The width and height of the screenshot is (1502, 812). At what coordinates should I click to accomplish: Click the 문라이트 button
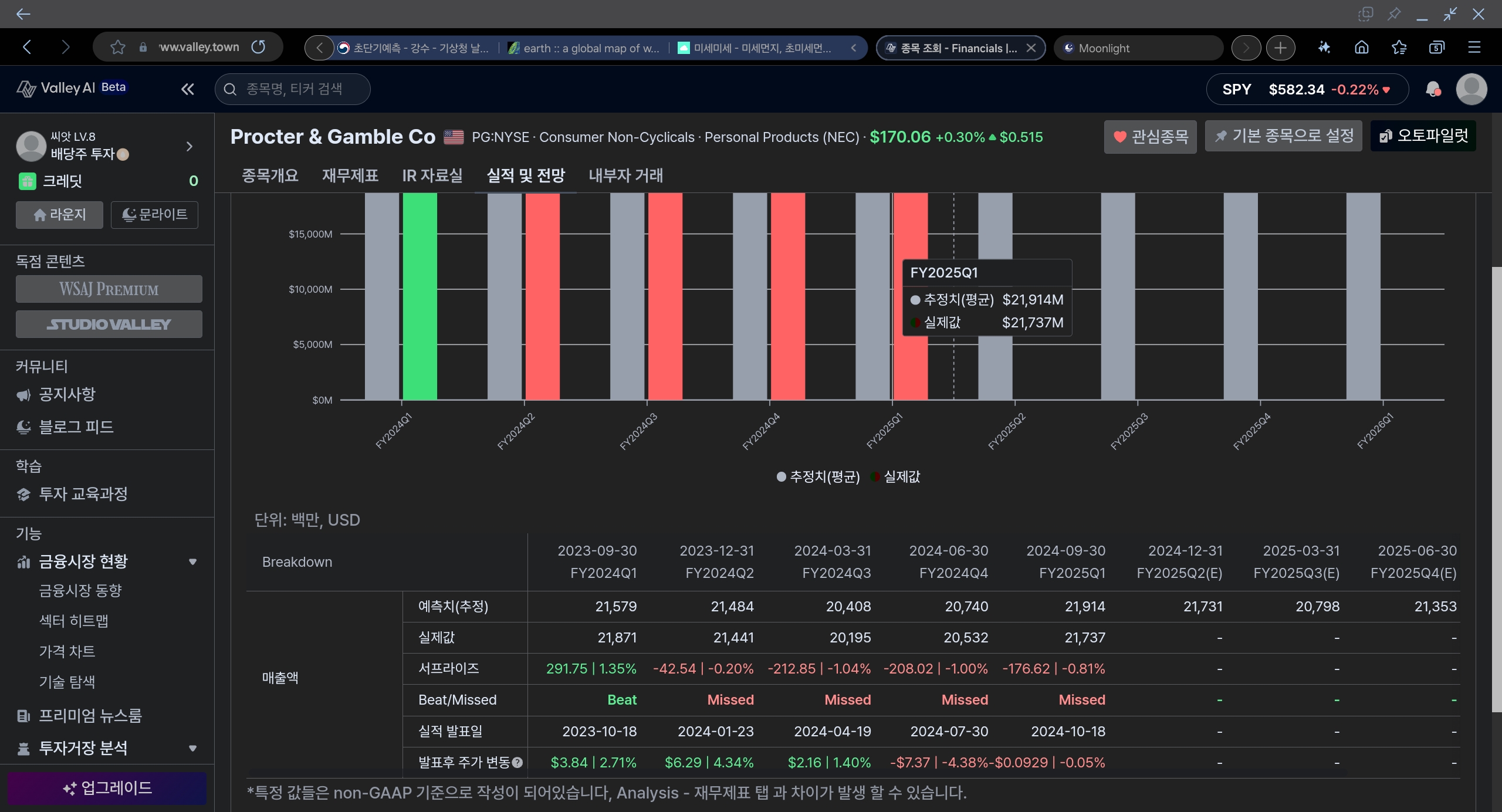154,215
